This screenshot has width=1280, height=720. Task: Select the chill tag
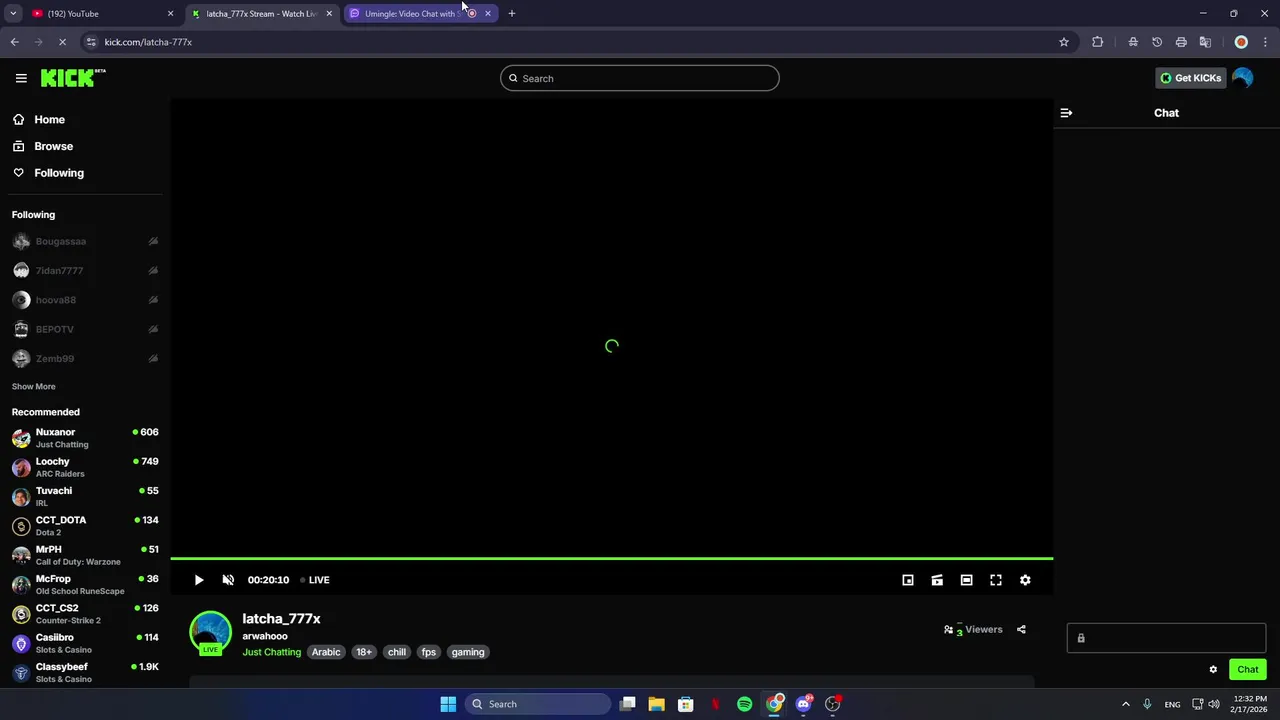[397, 652]
